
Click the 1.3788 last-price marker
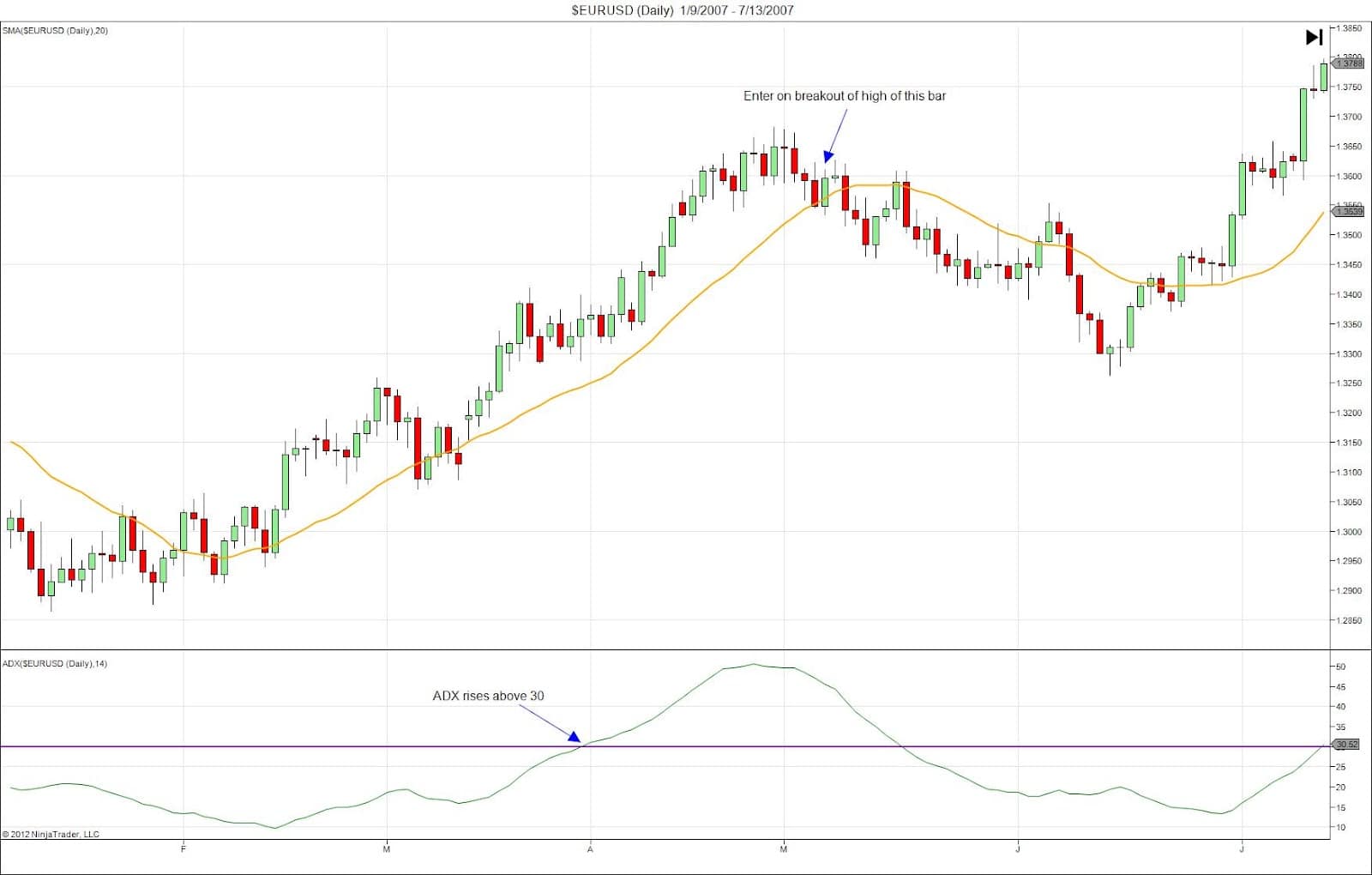click(1347, 62)
